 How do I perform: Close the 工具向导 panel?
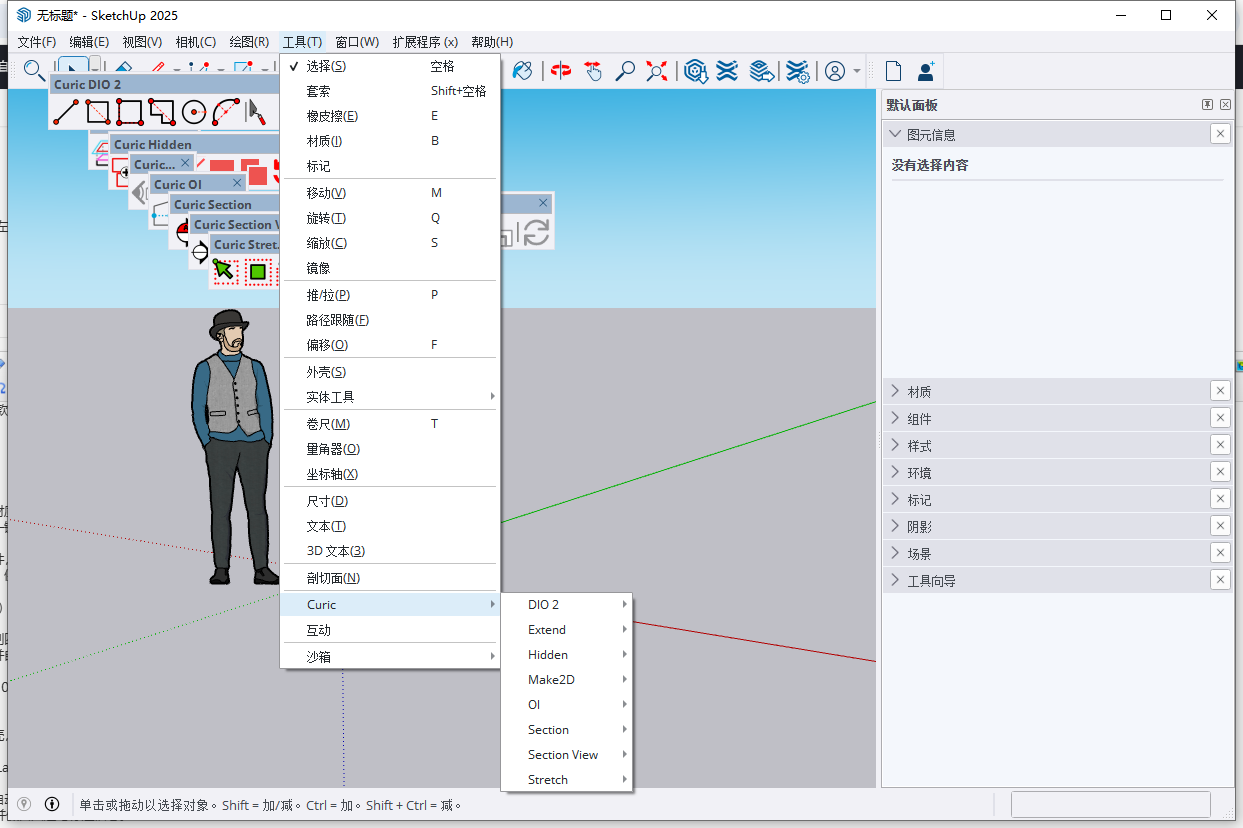1219,580
